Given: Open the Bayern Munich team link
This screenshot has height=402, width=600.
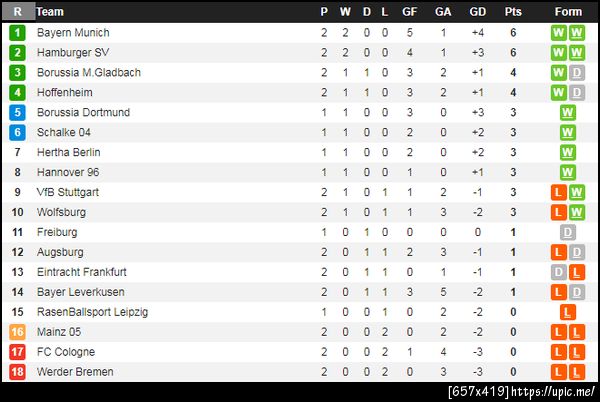Looking at the screenshot, I should tap(73, 33).
